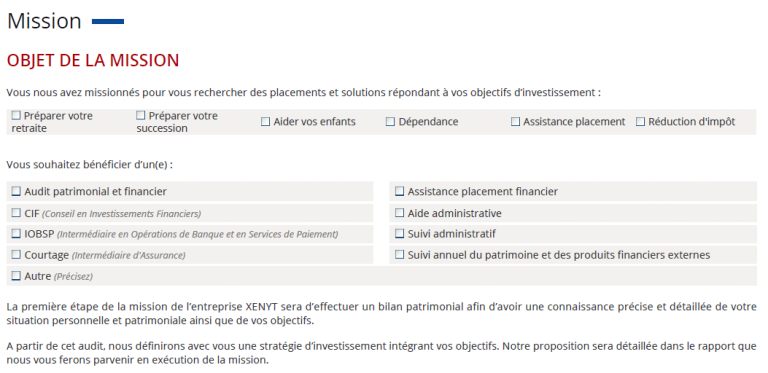Select the Aider vos enfants checkbox
The height and width of the screenshot is (373, 768).
(x=265, y=122)
